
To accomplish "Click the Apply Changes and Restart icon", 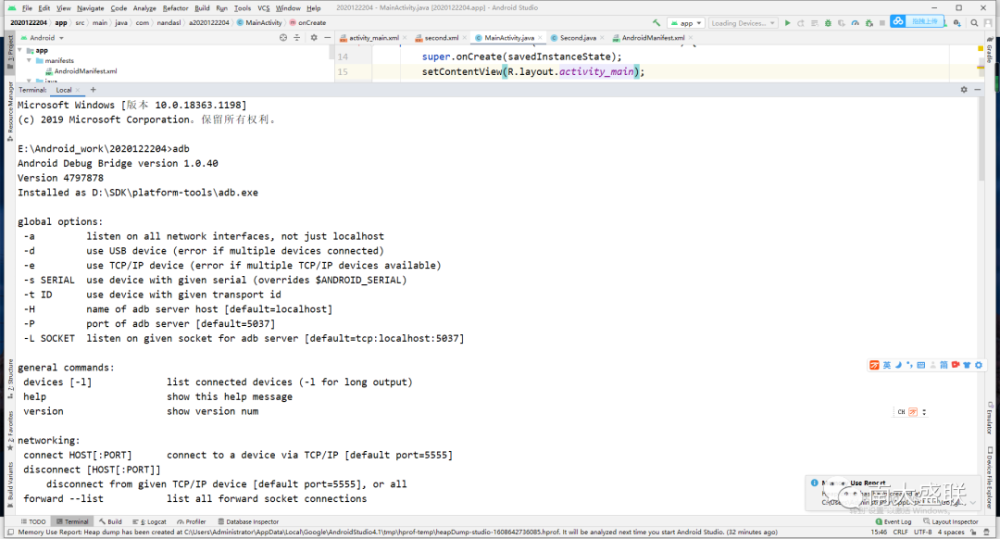I will 801,23.
